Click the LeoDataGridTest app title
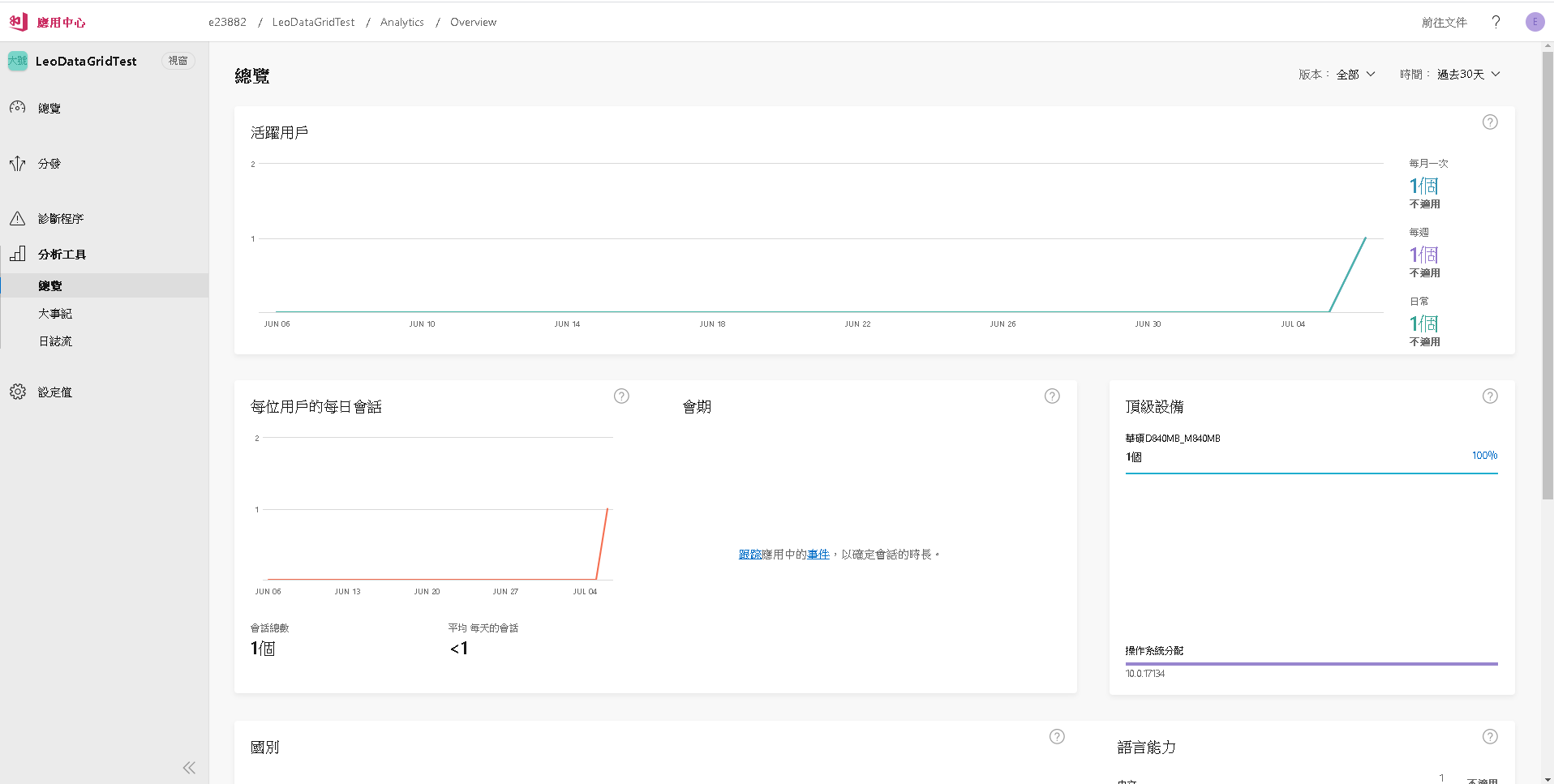 [86, 61]
